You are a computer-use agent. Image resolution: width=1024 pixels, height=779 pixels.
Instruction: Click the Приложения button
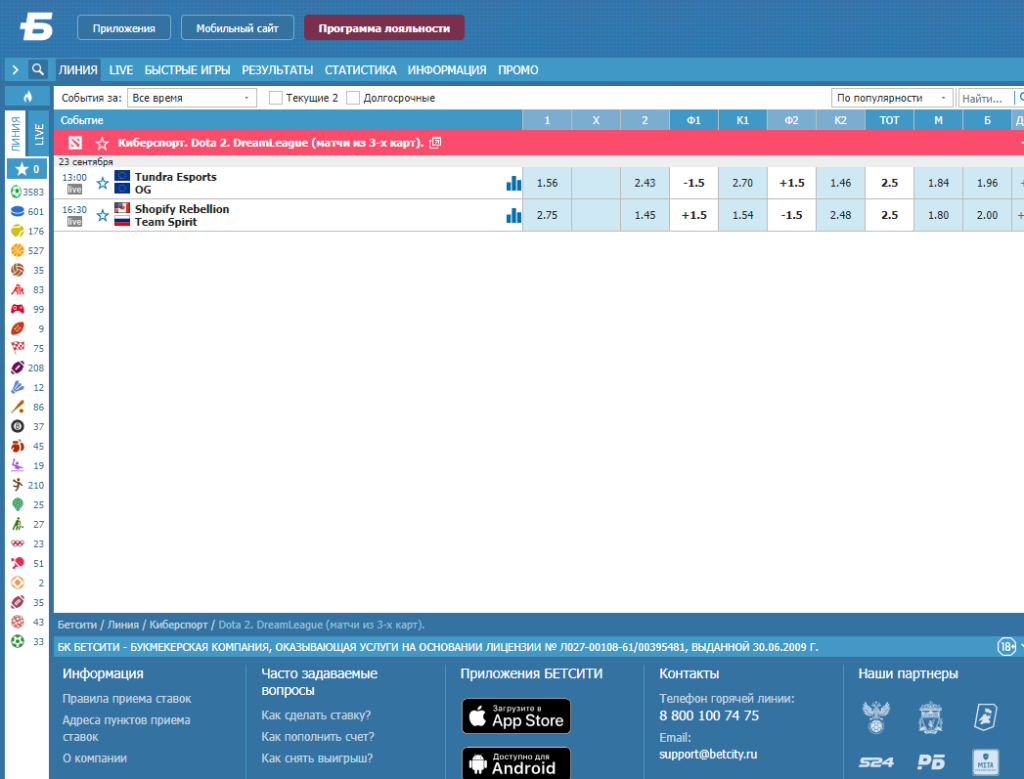(x=124, y=28)
